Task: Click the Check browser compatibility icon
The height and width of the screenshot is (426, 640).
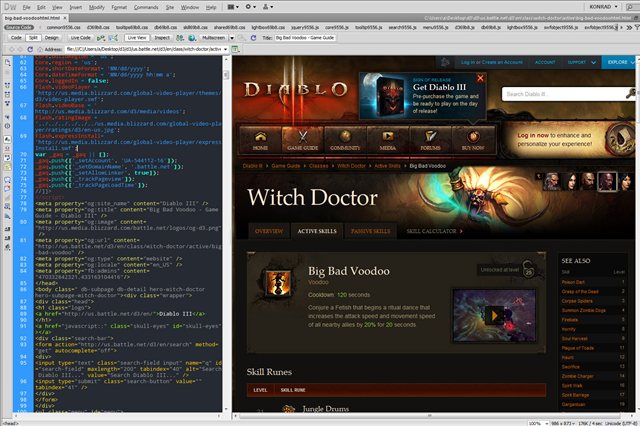Action: coord(100,38)
